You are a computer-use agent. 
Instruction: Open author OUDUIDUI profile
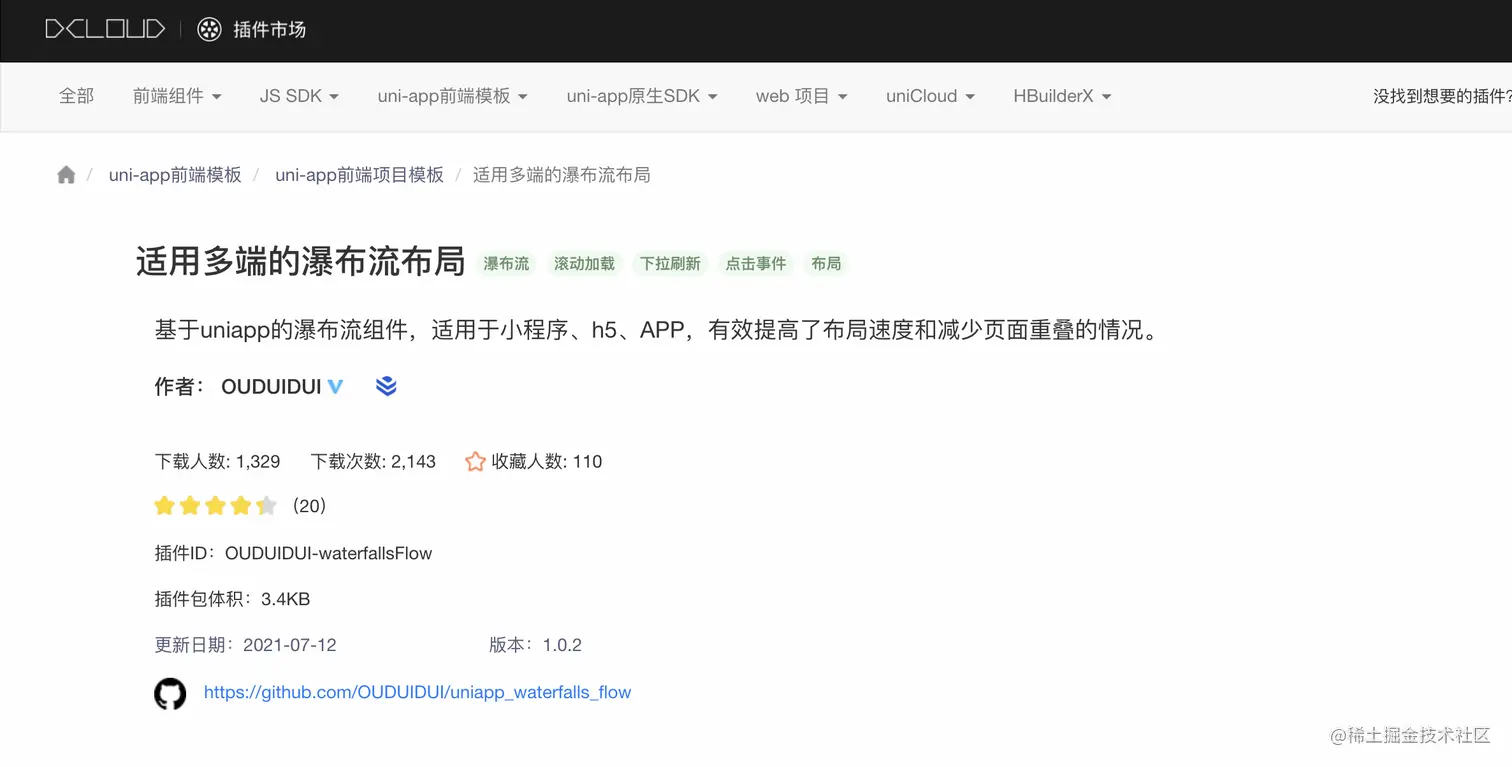(x=271, y=387)
